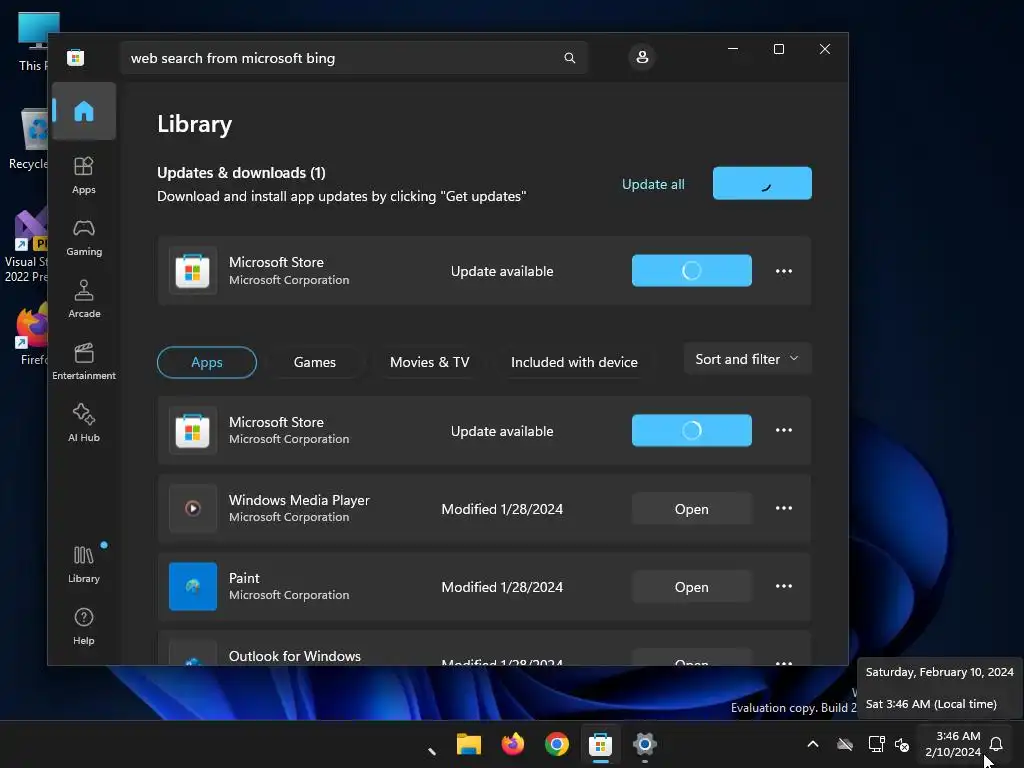Click the search magnifier icon
The height and width of the screenshot is (768, 1024).
click(x=569, y=58)
